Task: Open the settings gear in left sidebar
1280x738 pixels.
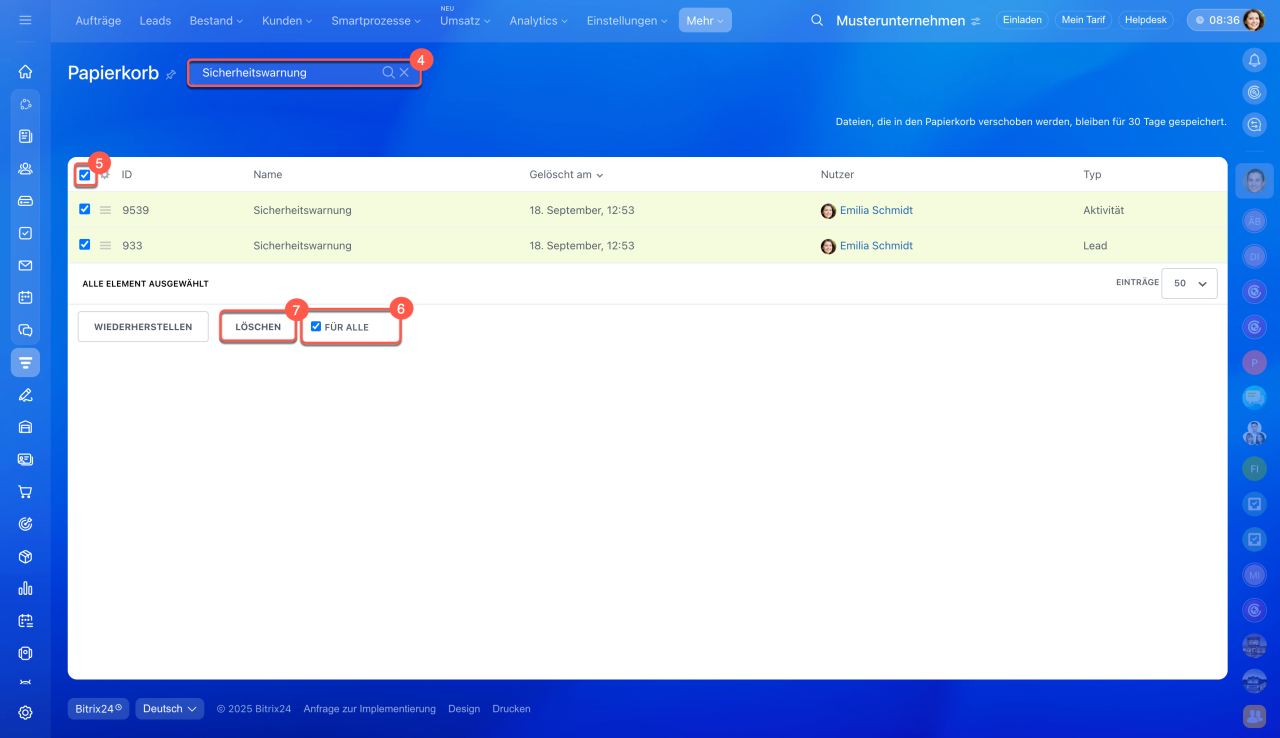Action: tap(25, 712)
